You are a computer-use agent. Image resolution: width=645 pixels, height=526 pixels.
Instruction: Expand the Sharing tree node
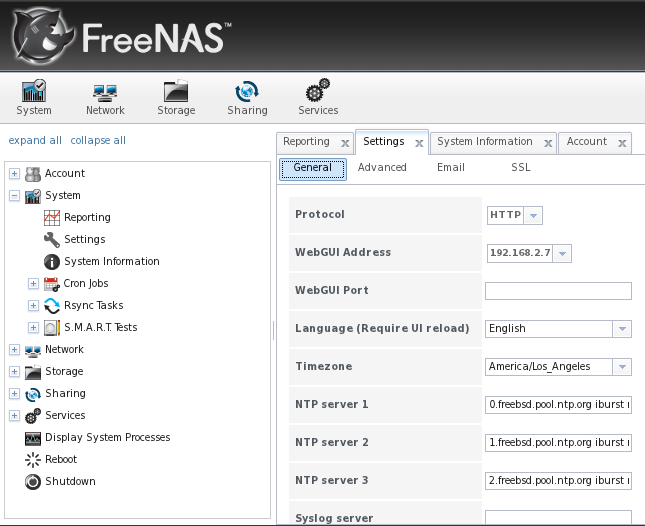coord(14,394)
